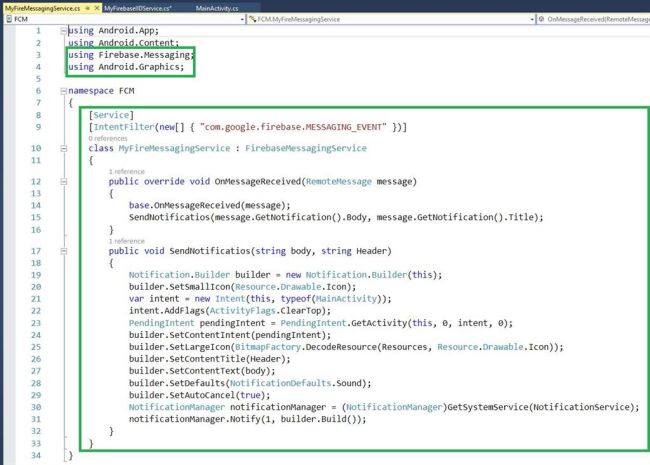650x465 pixels.
Task: Click 'NotificationDefaults' in SetDefaults line
Action: click(281, 383)
